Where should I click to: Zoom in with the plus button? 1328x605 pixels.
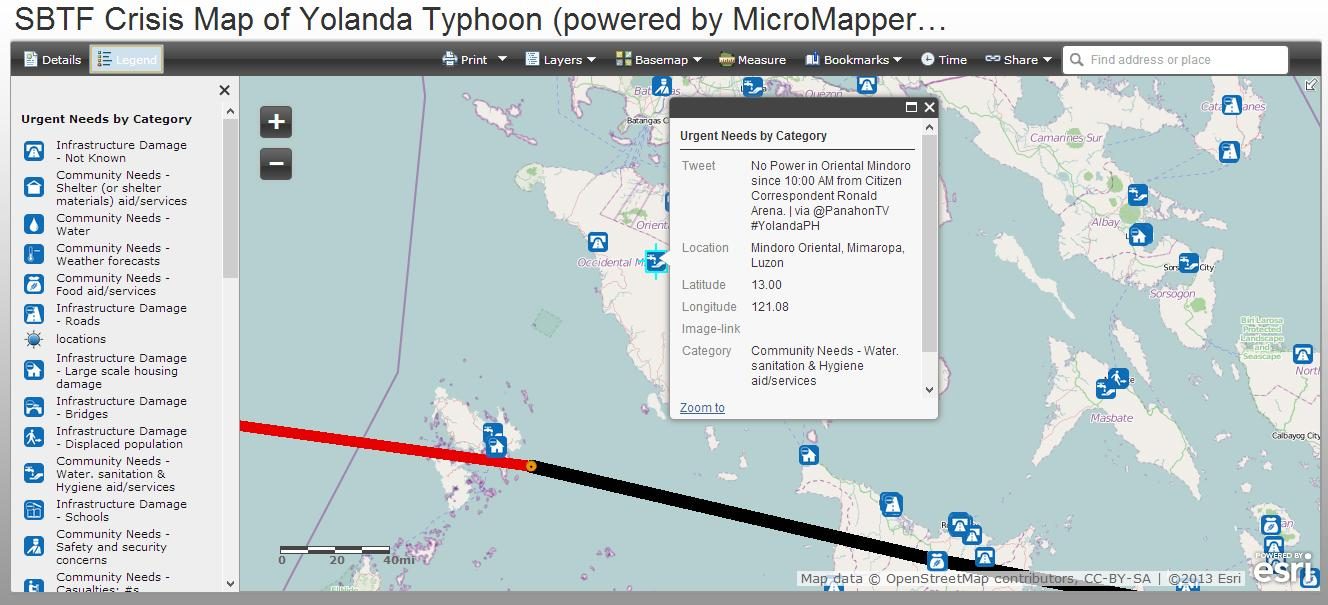click(276, 122)
